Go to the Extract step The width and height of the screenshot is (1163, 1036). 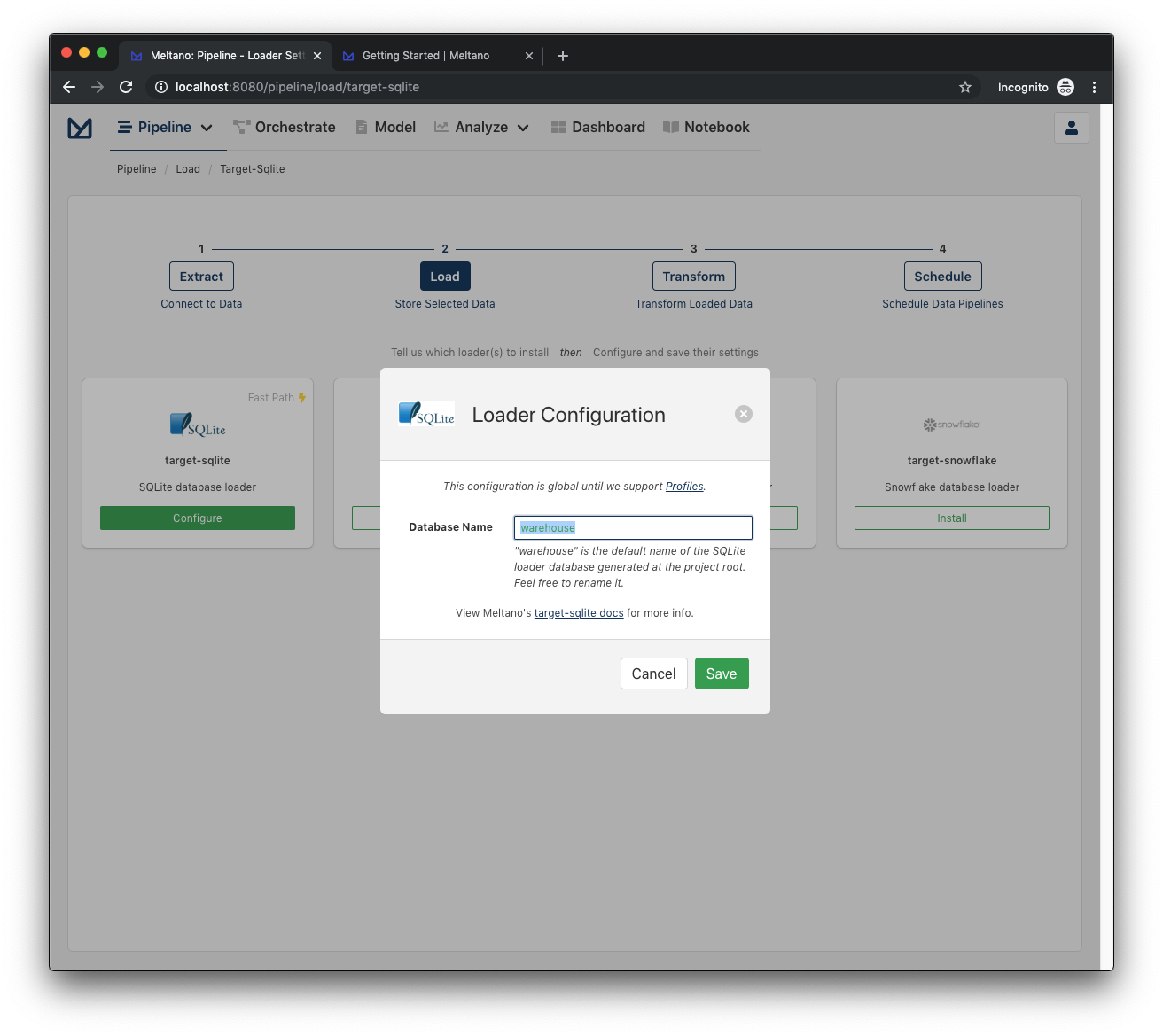point(201,277)
